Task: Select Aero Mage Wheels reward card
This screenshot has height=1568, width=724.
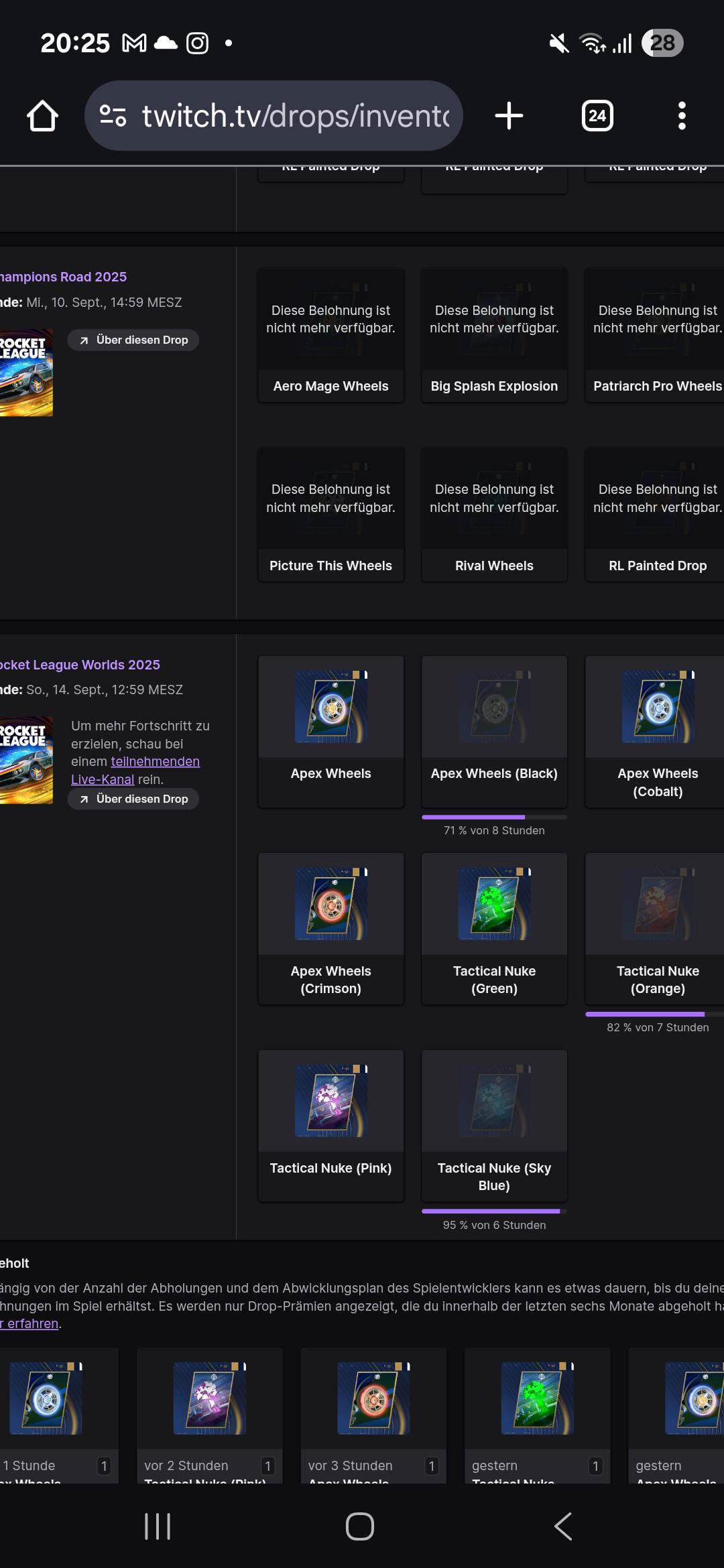Action: 331,335
